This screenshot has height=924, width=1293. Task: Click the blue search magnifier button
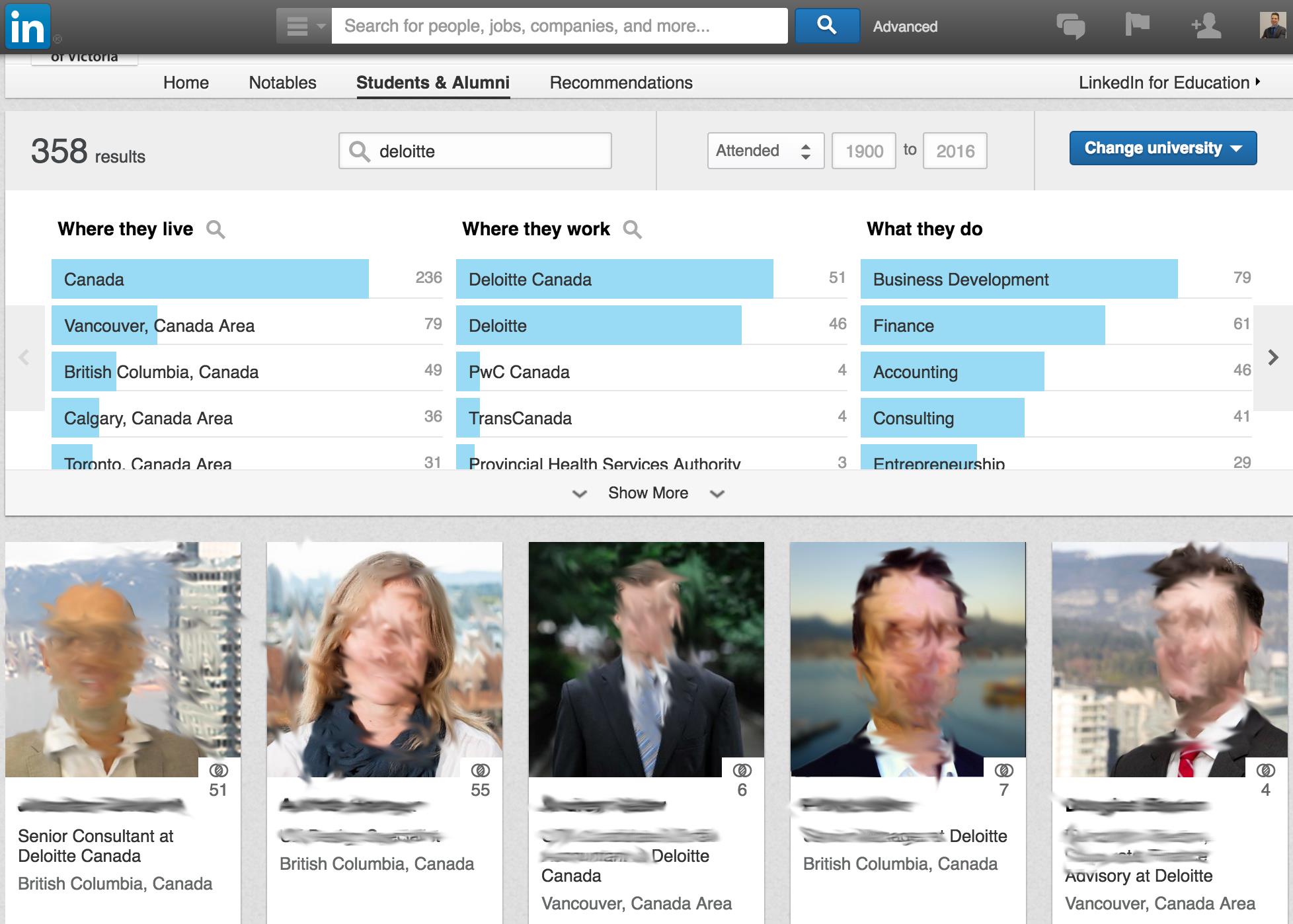pyautogui.click(x=826, y=26)
